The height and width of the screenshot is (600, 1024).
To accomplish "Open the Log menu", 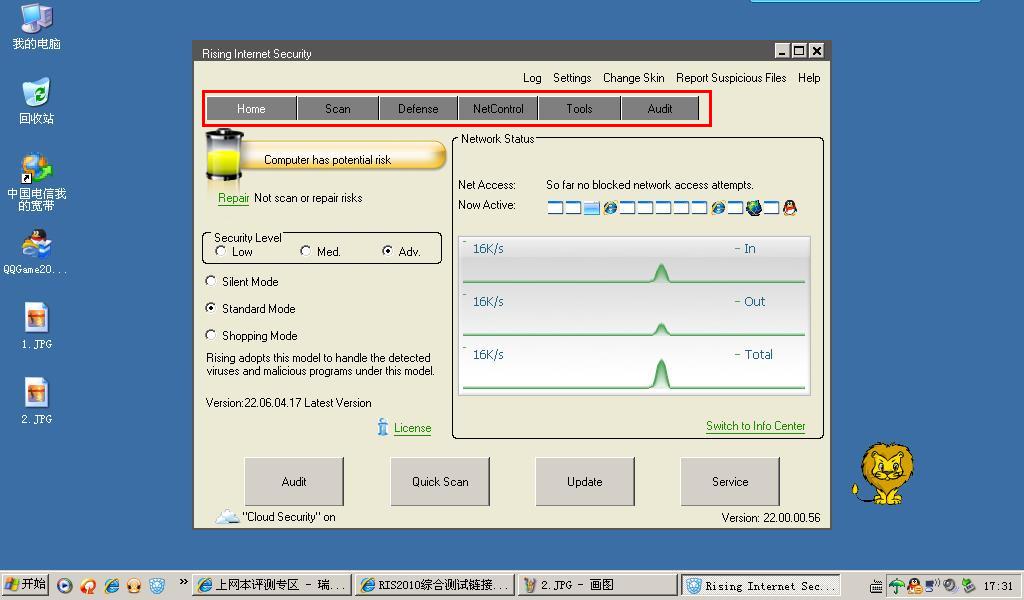I will coord(532,78).
